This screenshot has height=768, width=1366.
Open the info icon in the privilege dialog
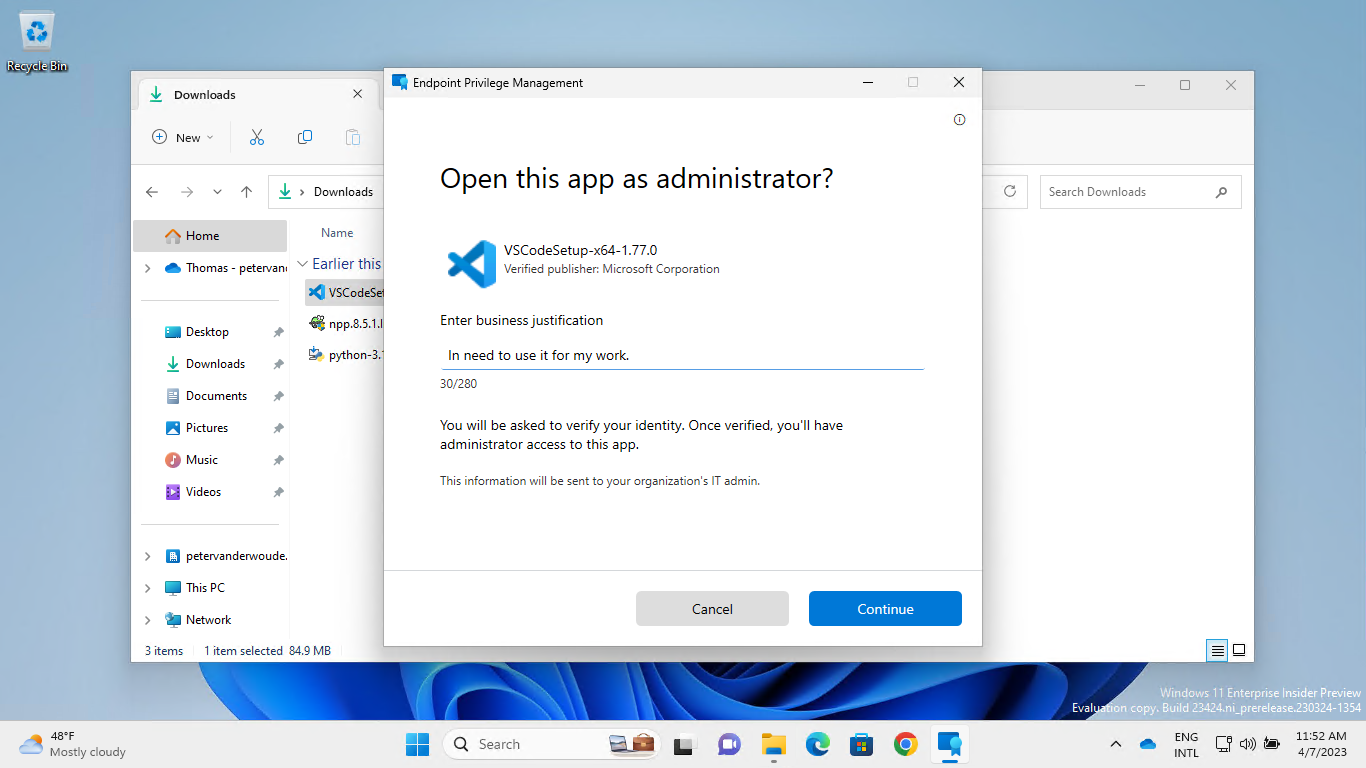(959, 119)
